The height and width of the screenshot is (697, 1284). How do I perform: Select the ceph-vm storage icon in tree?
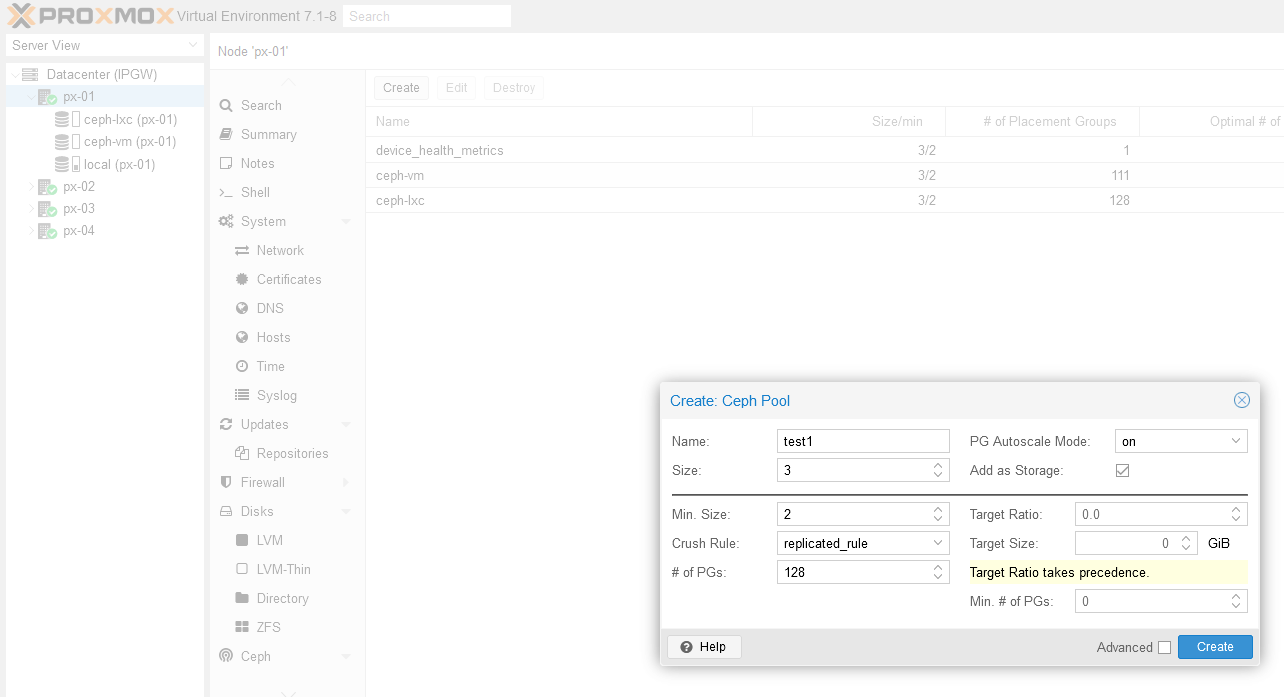coord(63,142)
